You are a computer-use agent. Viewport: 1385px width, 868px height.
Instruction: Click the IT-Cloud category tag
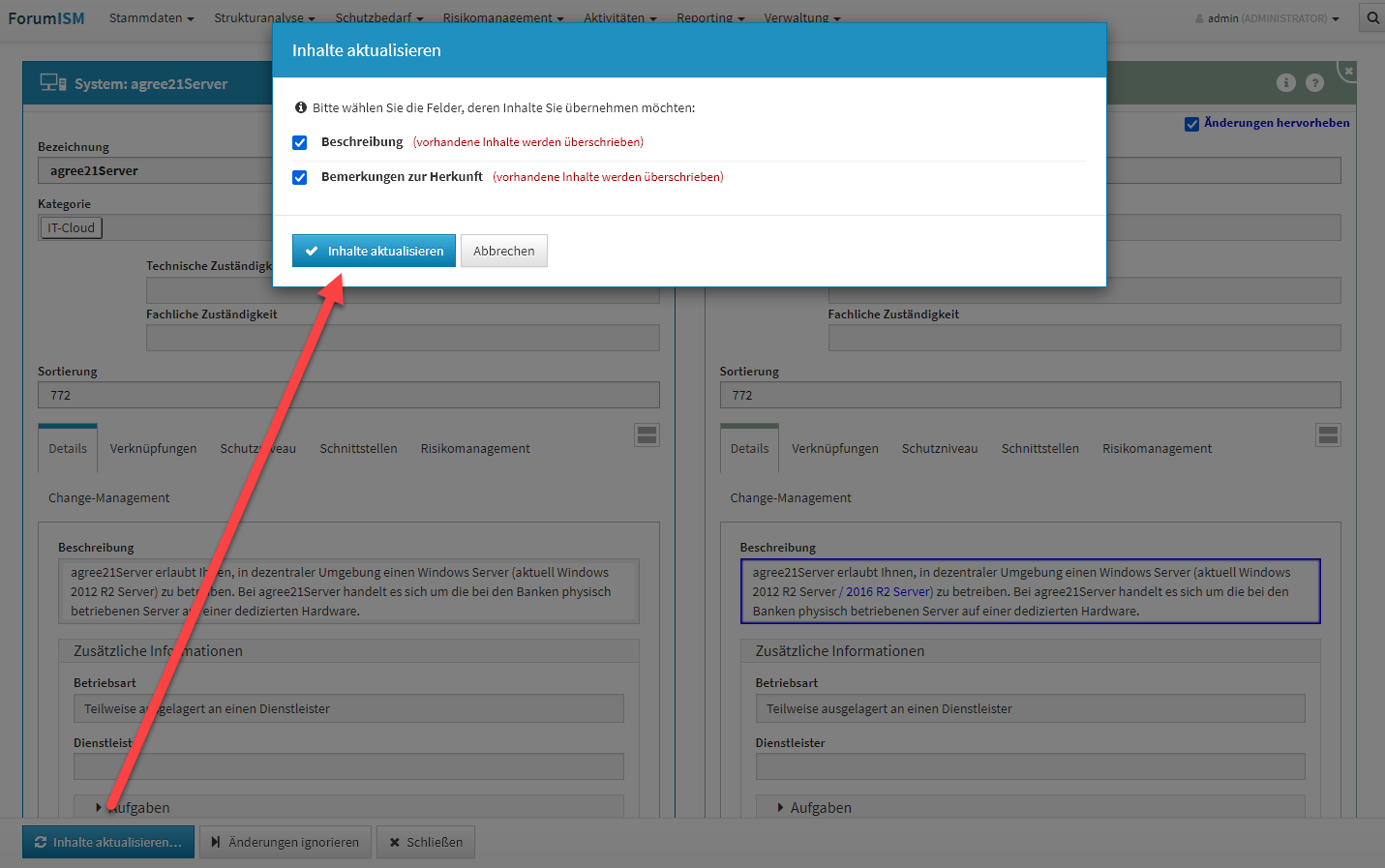tap(72, 227)
